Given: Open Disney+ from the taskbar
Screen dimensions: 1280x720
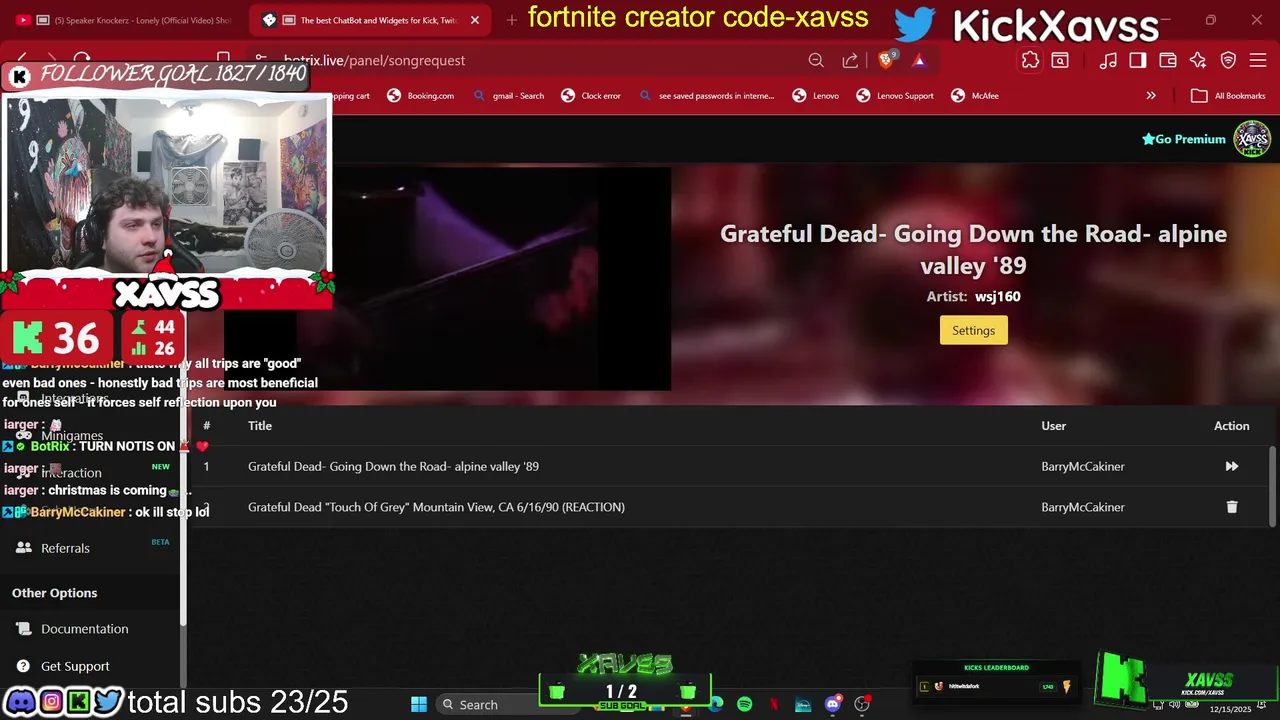Looking at the screenshot, I should click(803, 704).
